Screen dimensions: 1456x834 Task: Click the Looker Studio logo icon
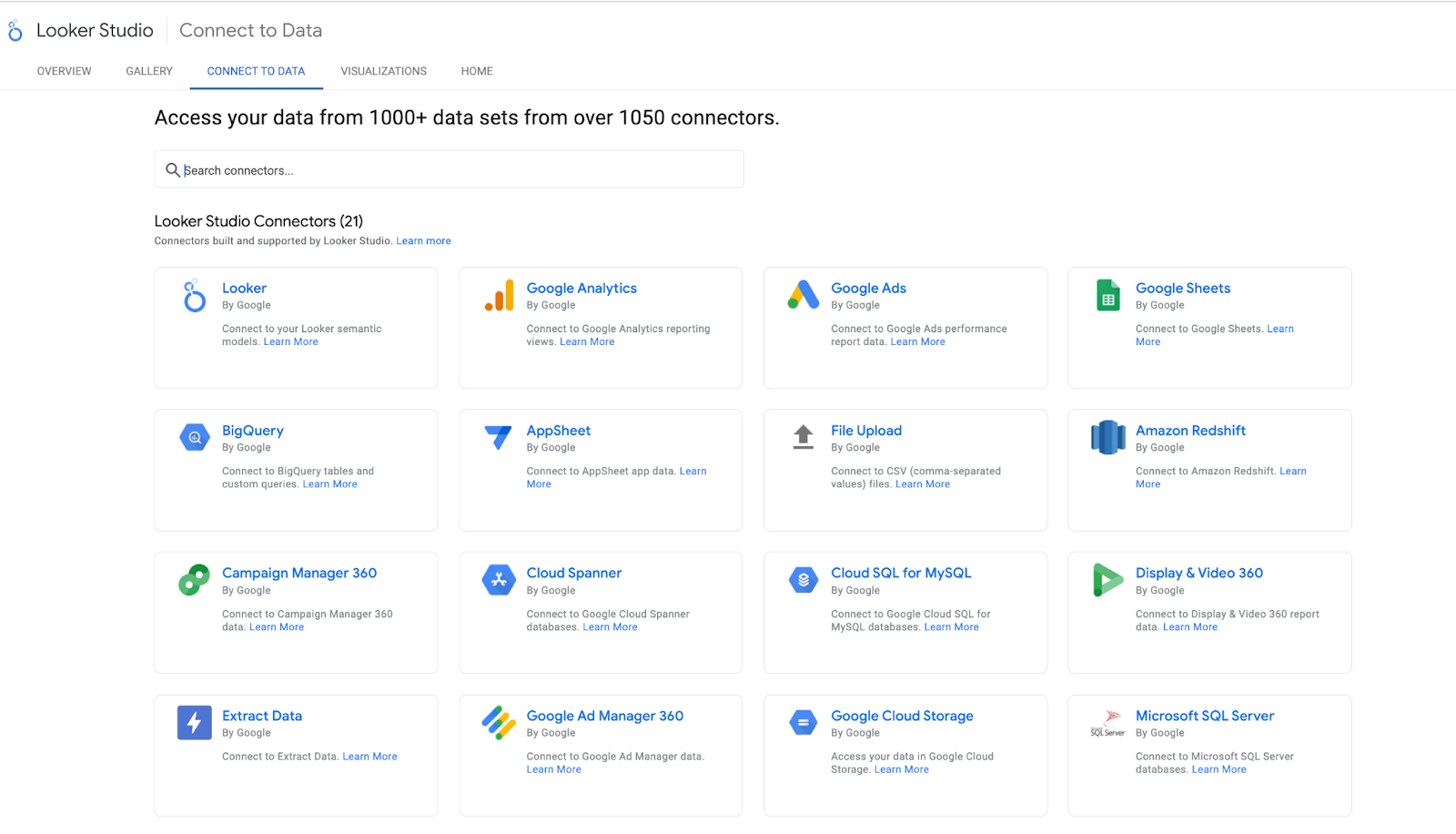(14, 30)
